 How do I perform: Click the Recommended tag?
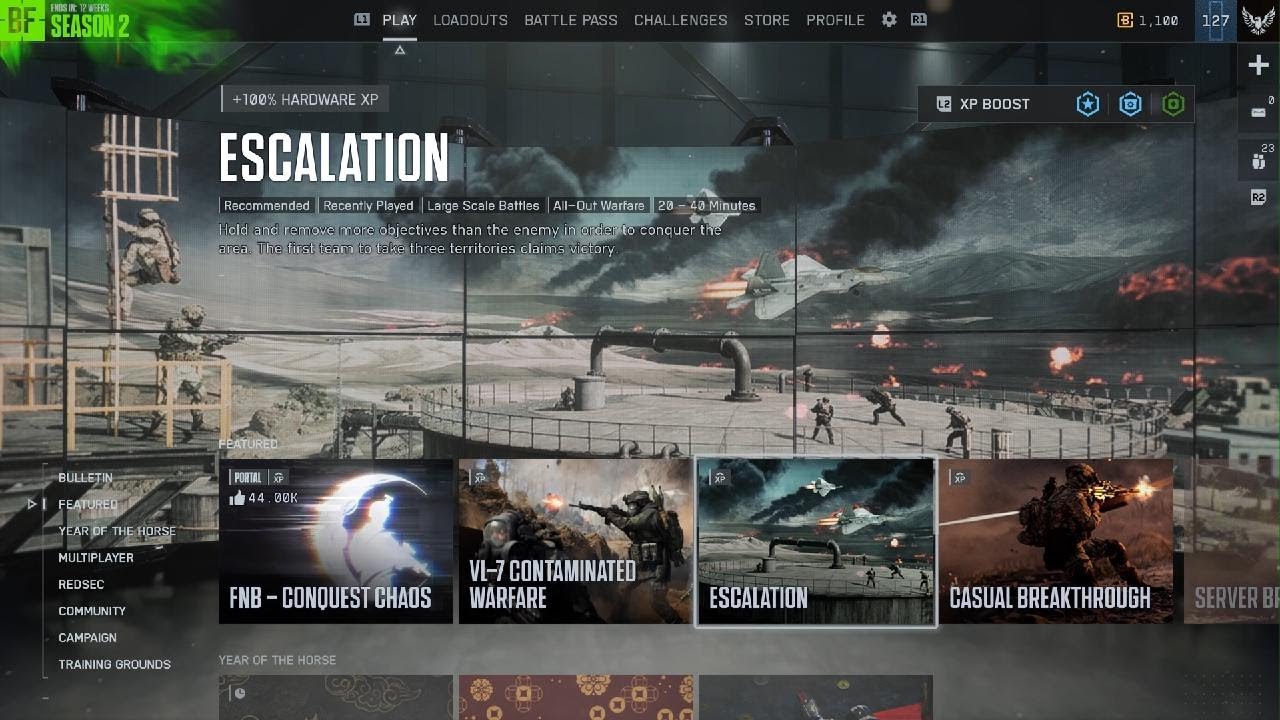point(267,206)
